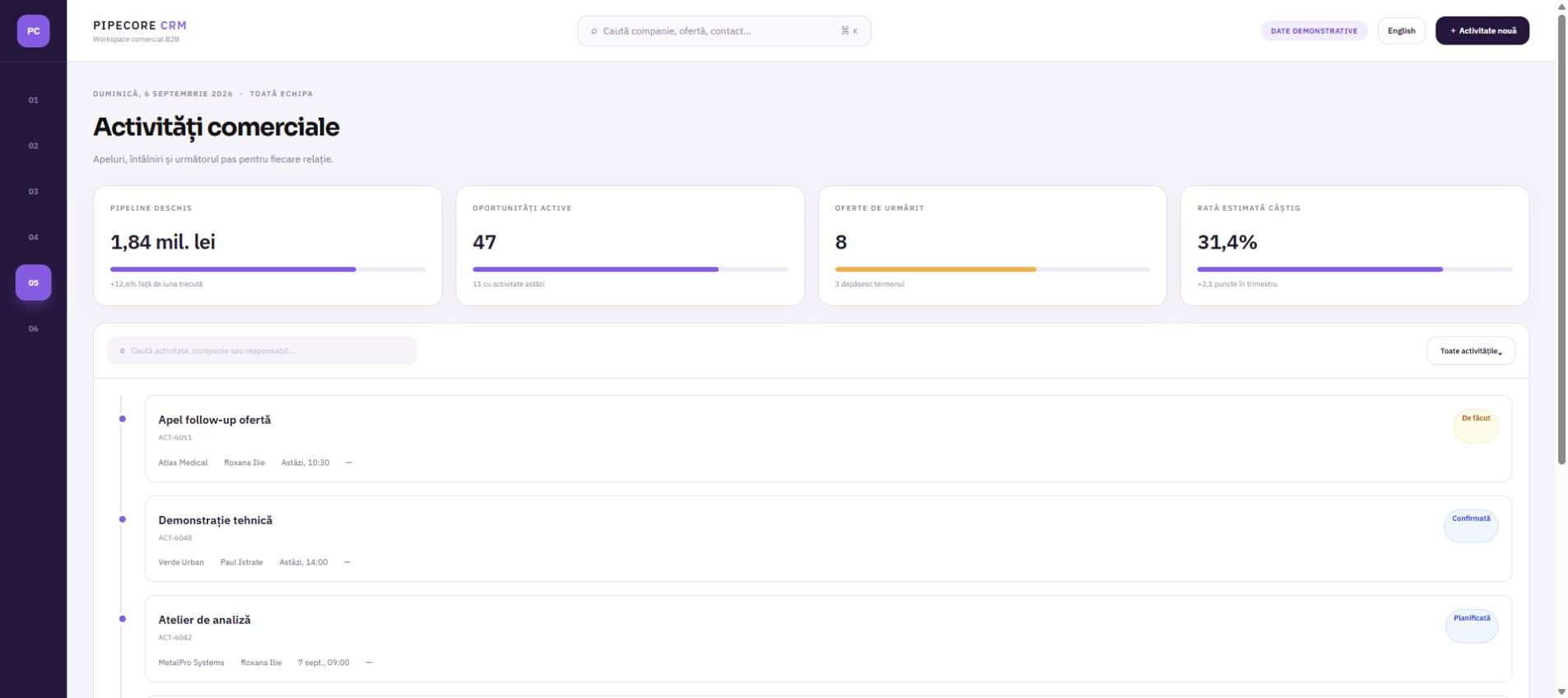The width and height of the screenshot is (1568, 698).
Task: Open sidebar section 01
Action: click(33, 100)
